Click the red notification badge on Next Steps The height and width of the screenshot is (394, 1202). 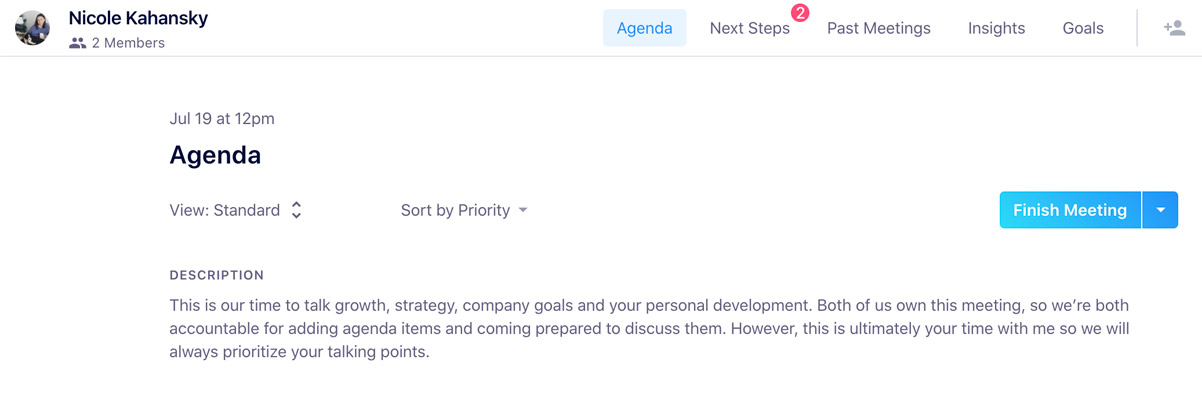(800, 13)
